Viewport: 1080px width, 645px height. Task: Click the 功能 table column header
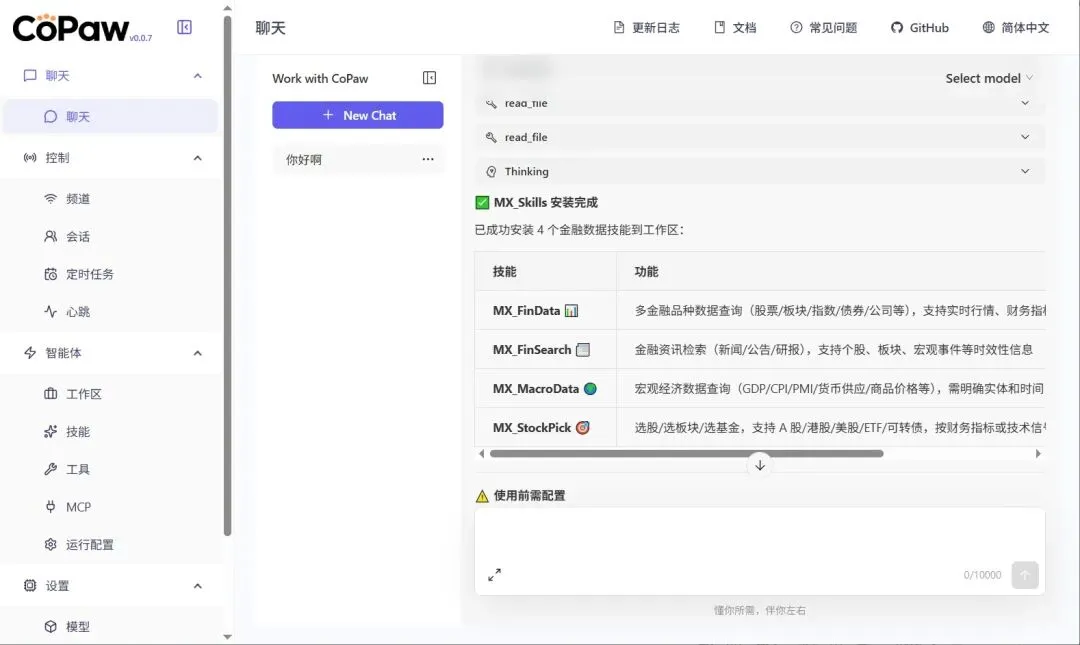[x=831, y=272]
